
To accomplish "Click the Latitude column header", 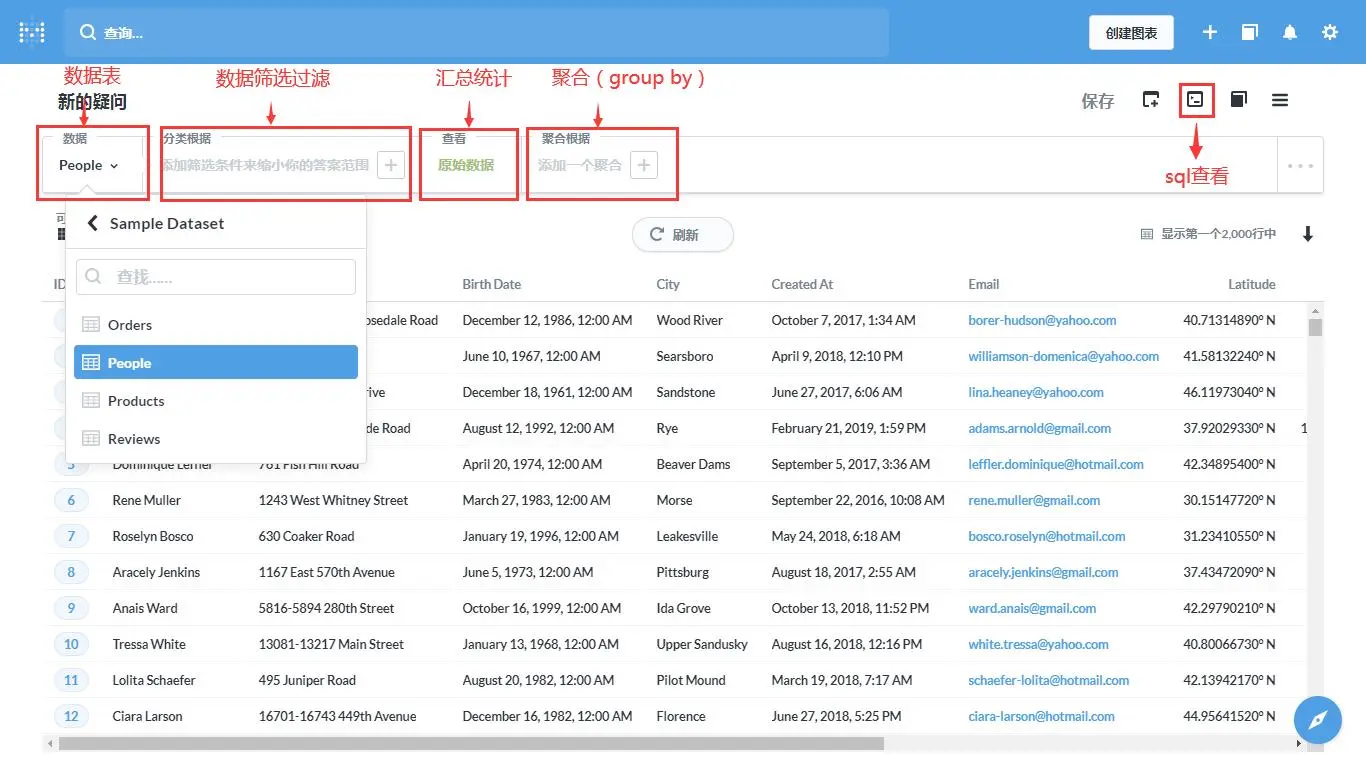I will pos(1252,284).
